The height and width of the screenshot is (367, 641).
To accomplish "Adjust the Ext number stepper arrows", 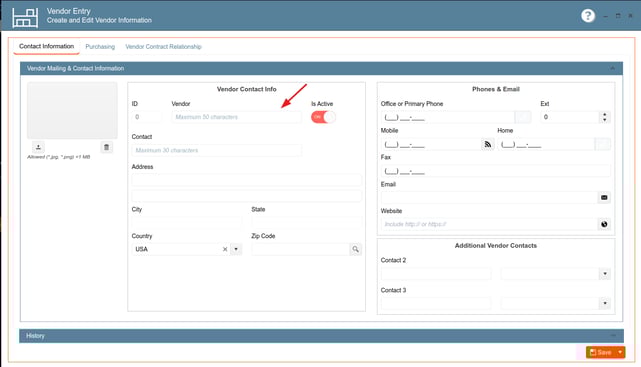I will pyautogui.click(x=605, y=117).
